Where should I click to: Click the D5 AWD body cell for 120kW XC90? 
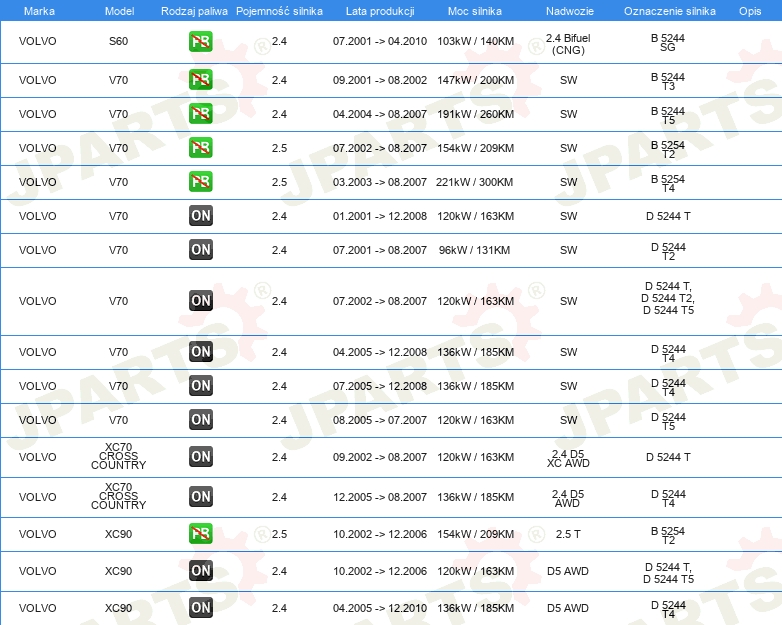point(568,571)
